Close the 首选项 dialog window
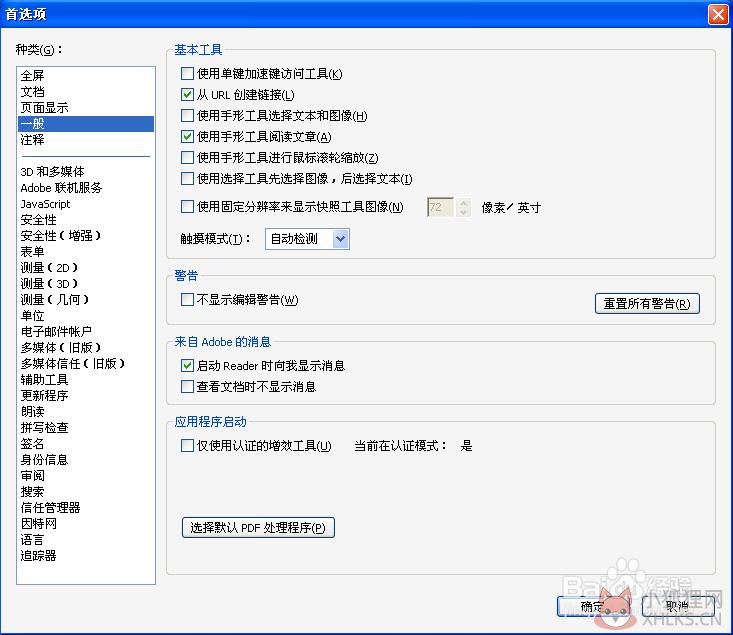The width and height of the screenshot is (733, 635). tap(718, 14)
